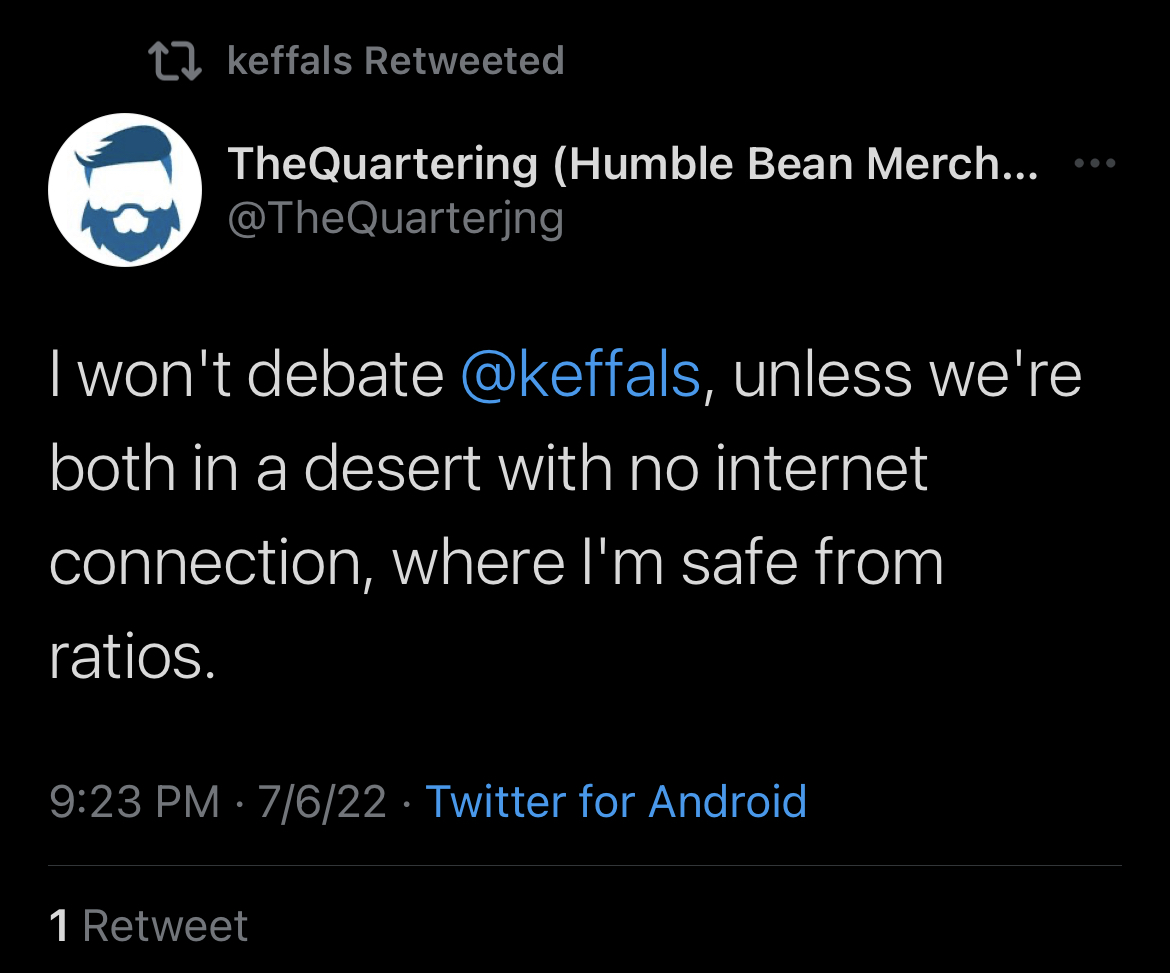Image resolution: width=1170 pixels, height=973 pixels.
Task: Click the keffals Retweeted label
Action: 395,60
